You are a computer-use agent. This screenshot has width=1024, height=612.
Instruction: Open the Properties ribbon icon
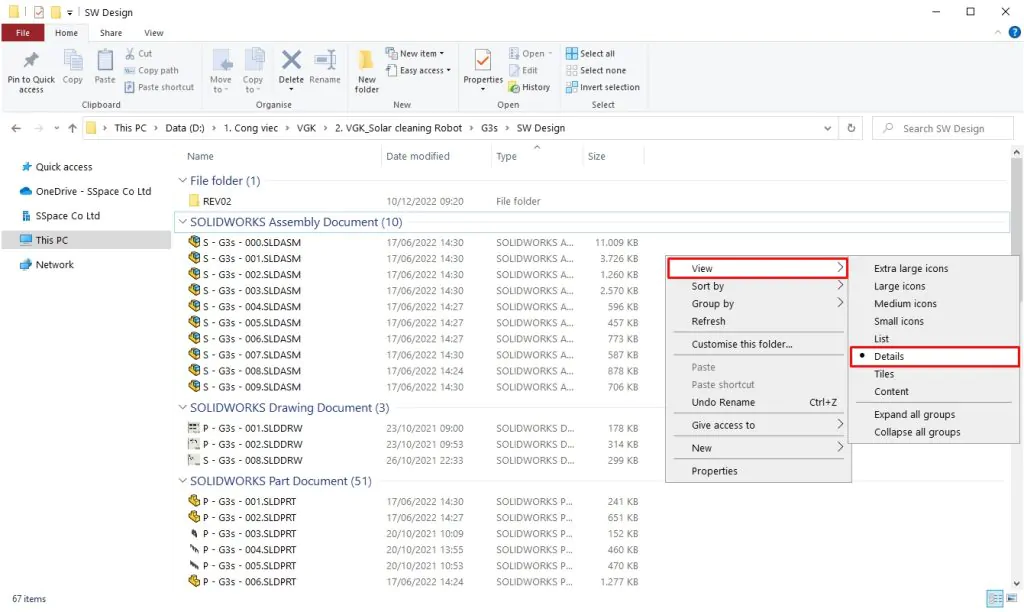tap(483, 60)
